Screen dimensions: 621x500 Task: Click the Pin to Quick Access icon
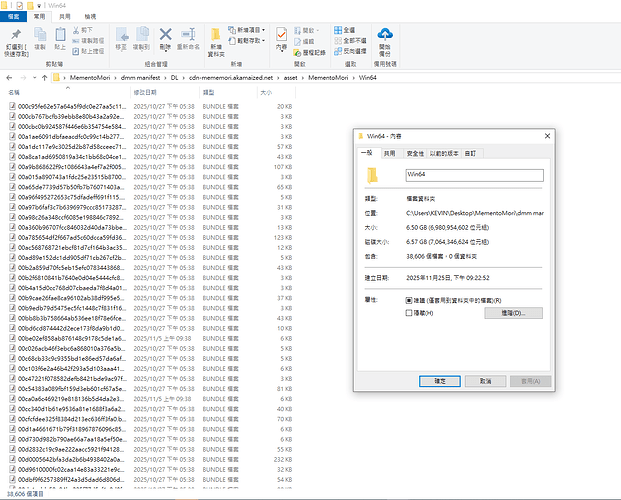tap(16, 36)
